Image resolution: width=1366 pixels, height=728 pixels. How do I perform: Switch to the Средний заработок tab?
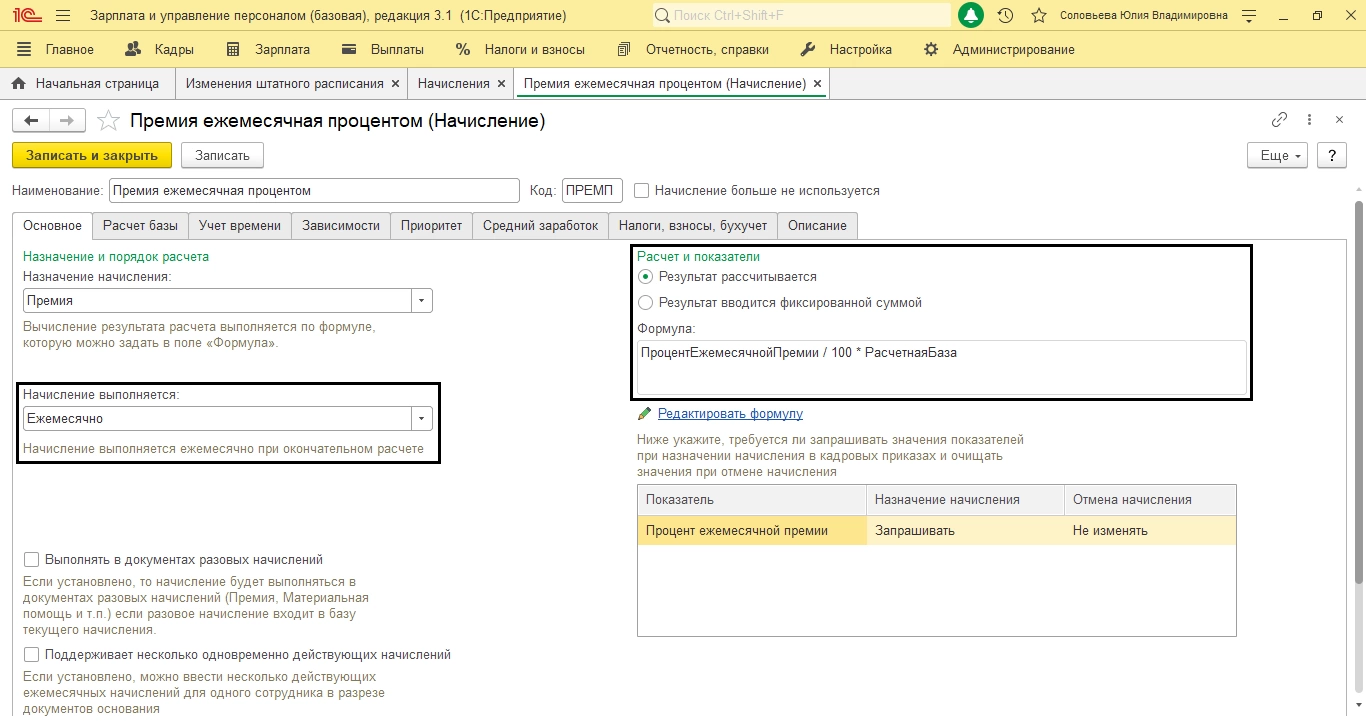540,226
